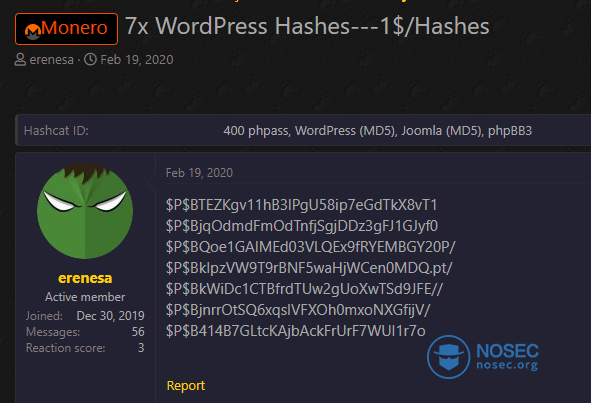Open erenesa's green avatar profile picture
Screen dimensions: 591x403
85,211
